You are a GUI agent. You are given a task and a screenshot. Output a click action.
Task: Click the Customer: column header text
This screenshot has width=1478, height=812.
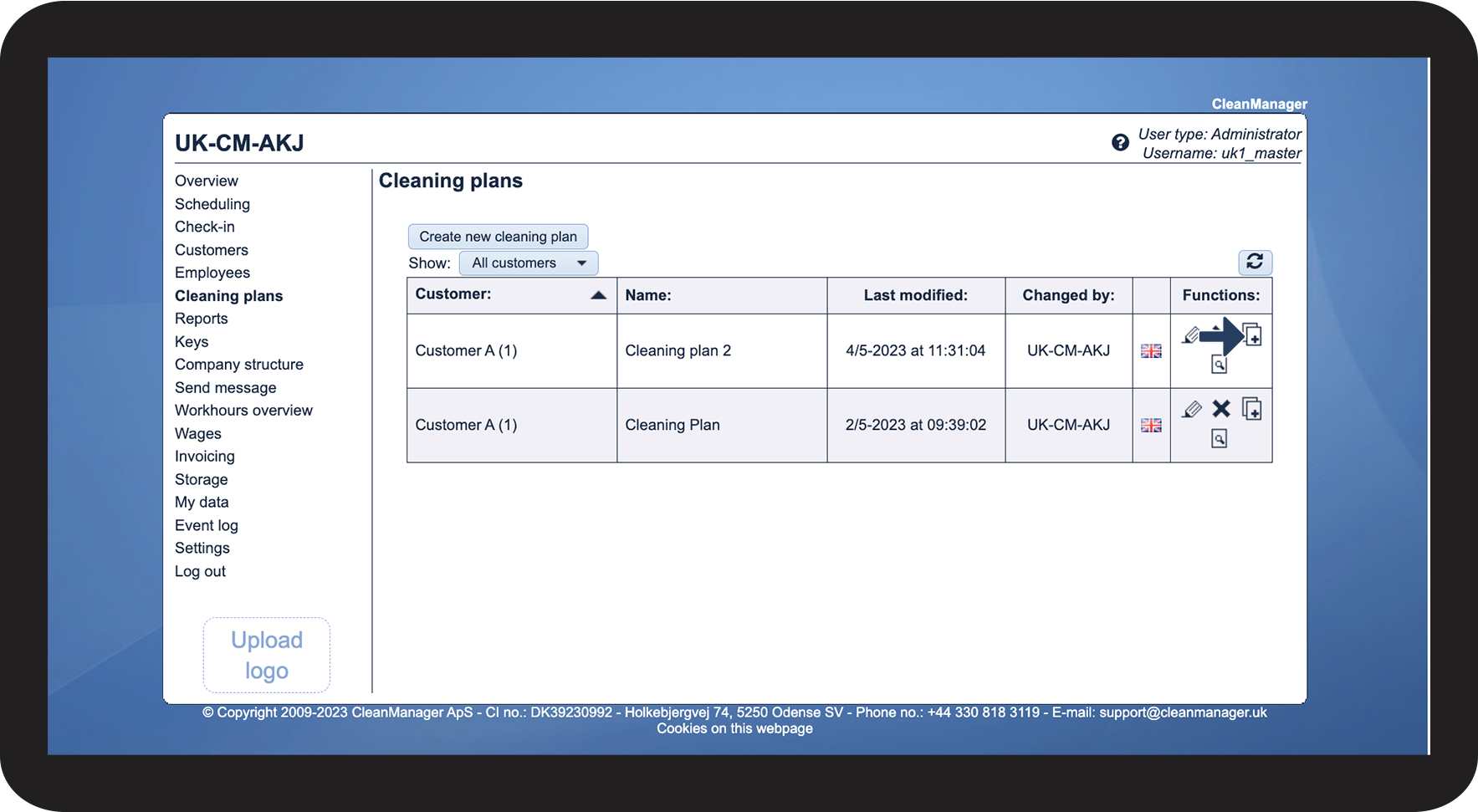point(453,294)
